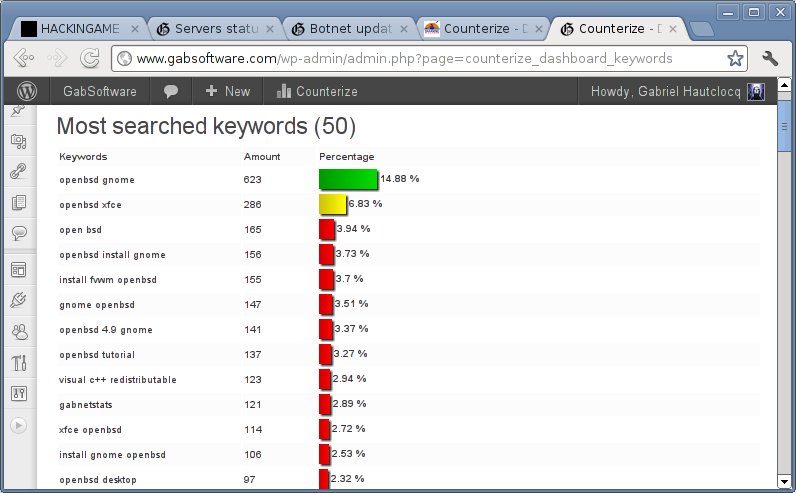796x493 pixels.
Task: Open Media in the admin sidebar
Action: tap(18, 141)
